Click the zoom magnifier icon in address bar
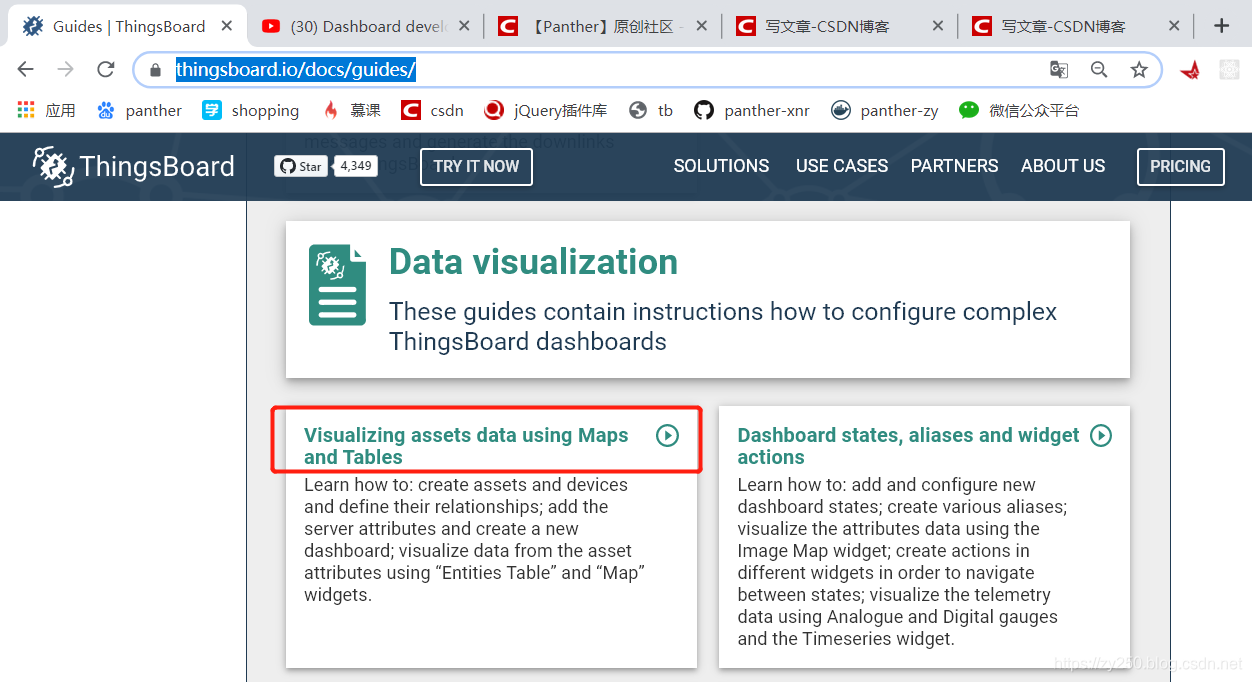The height and width of the screenshot is (682, 1252). (x=1099, y=70)
